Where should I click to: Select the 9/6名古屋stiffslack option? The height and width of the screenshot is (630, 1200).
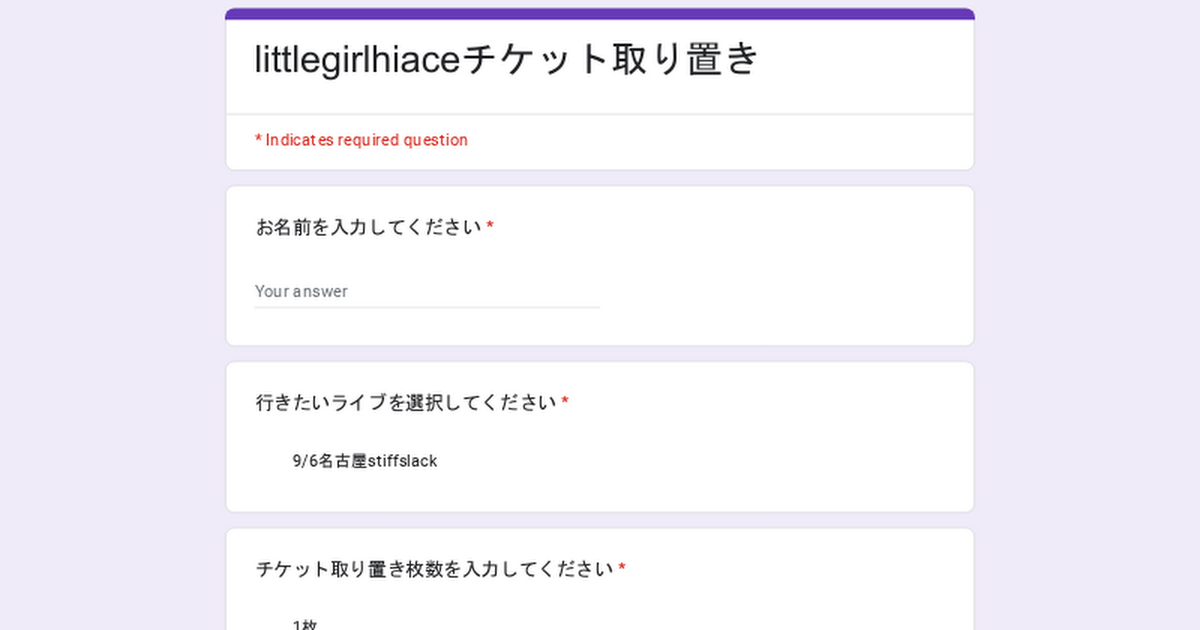pos(365,461)
